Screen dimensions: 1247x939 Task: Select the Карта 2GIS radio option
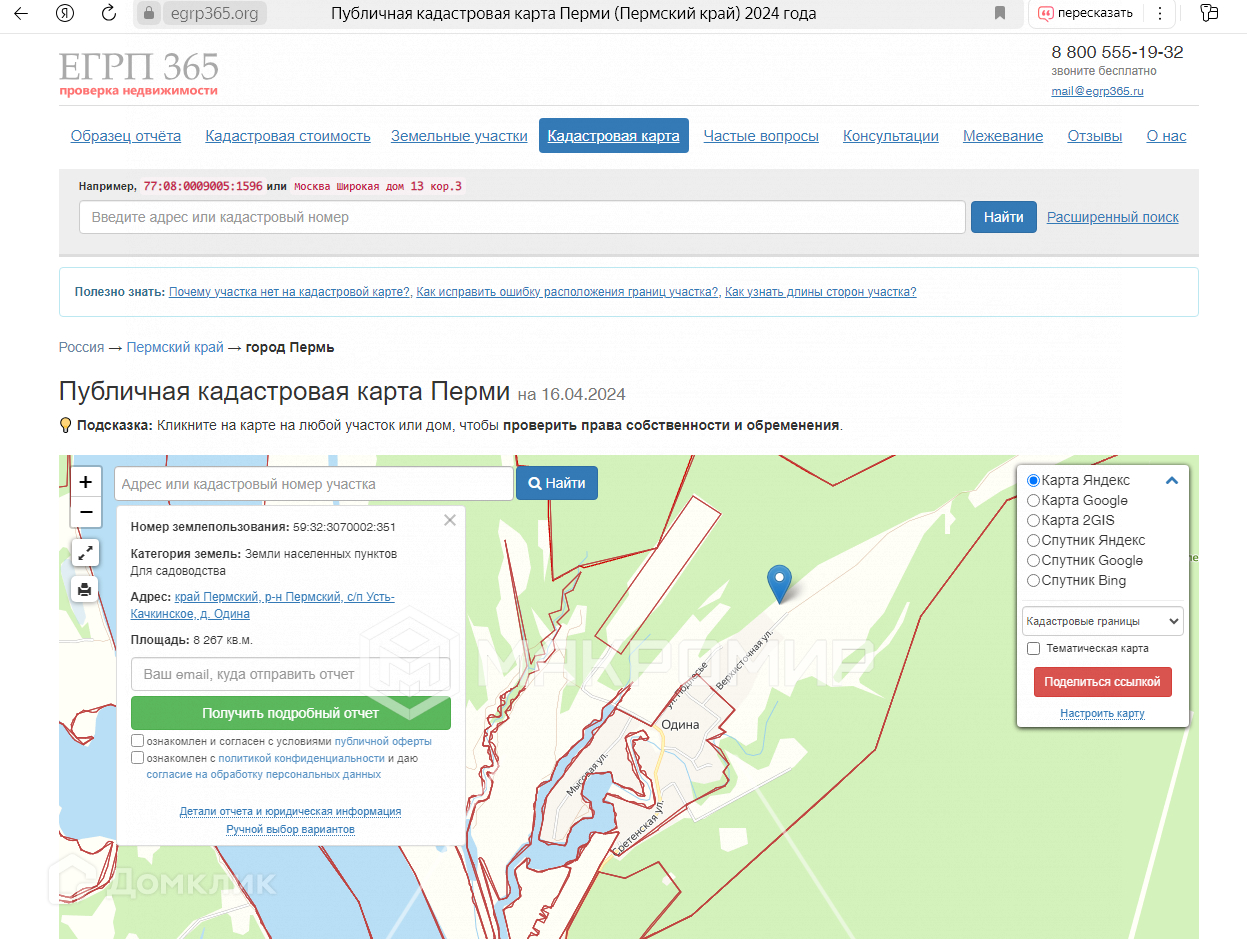point(1034,520)
